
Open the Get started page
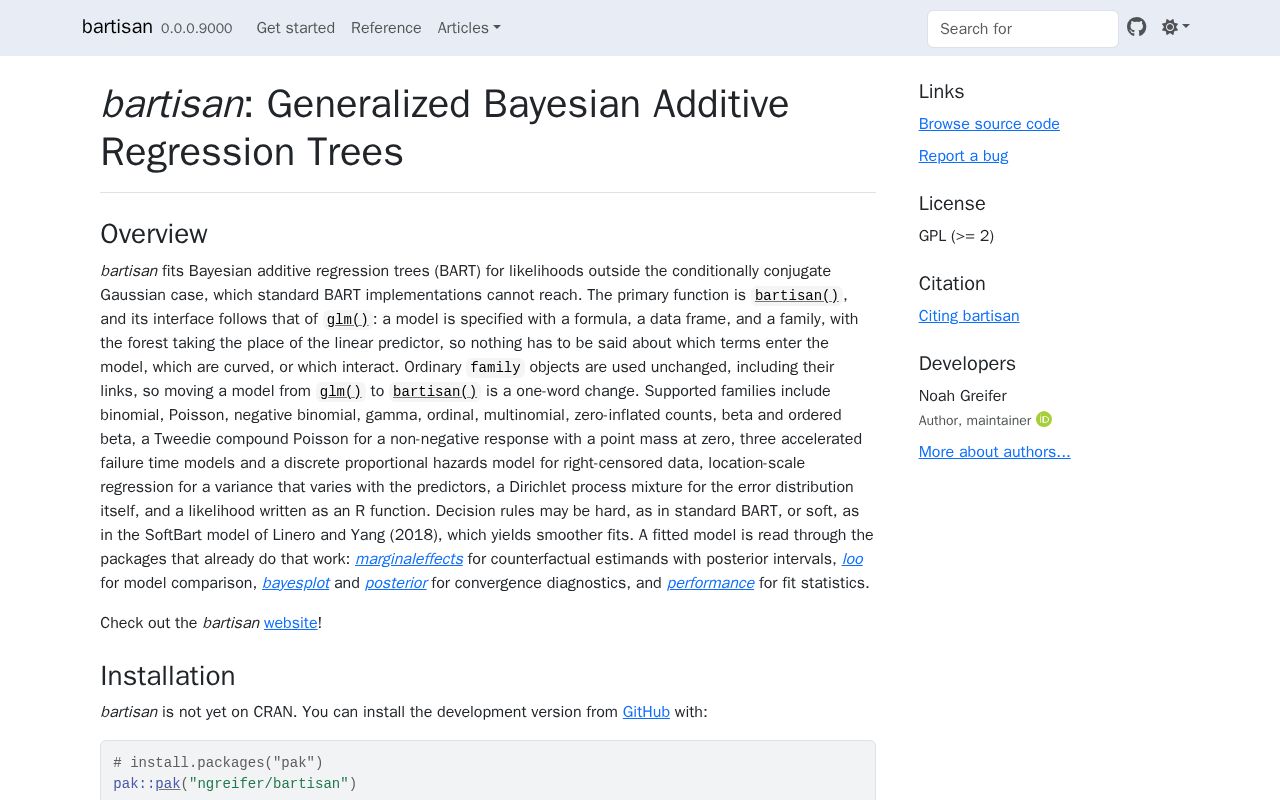(x=296, y=28)
